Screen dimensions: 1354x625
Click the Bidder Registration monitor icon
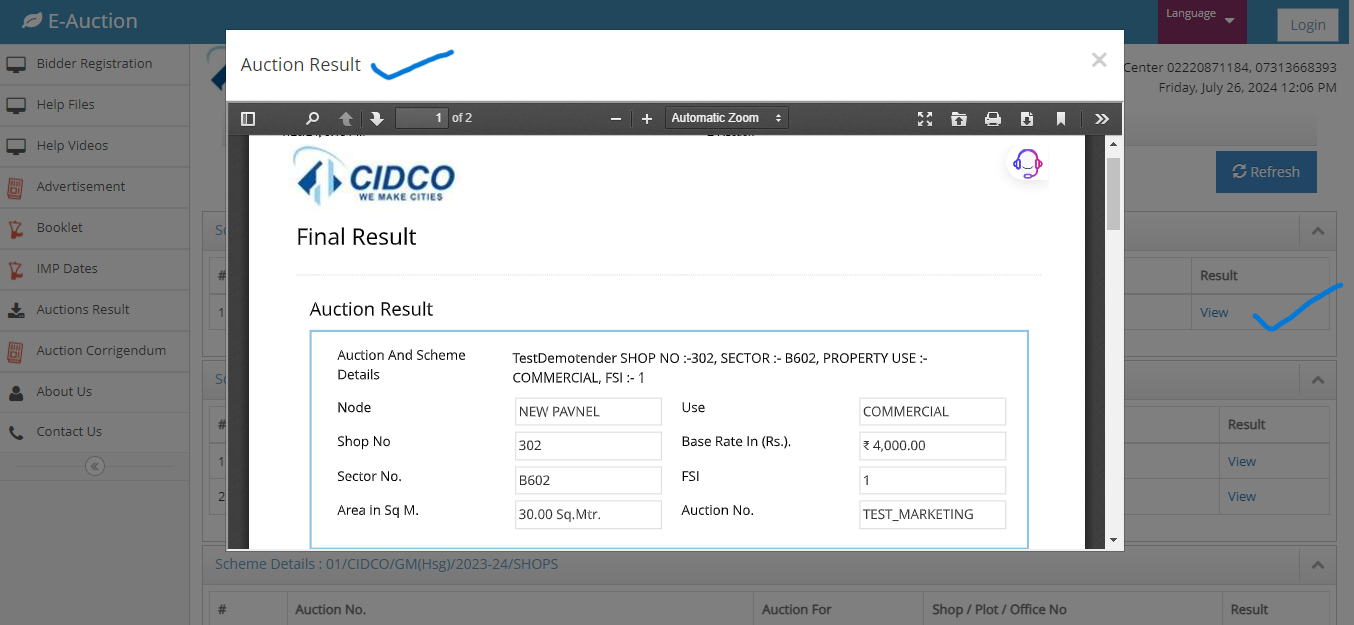[x=15, y=65]
